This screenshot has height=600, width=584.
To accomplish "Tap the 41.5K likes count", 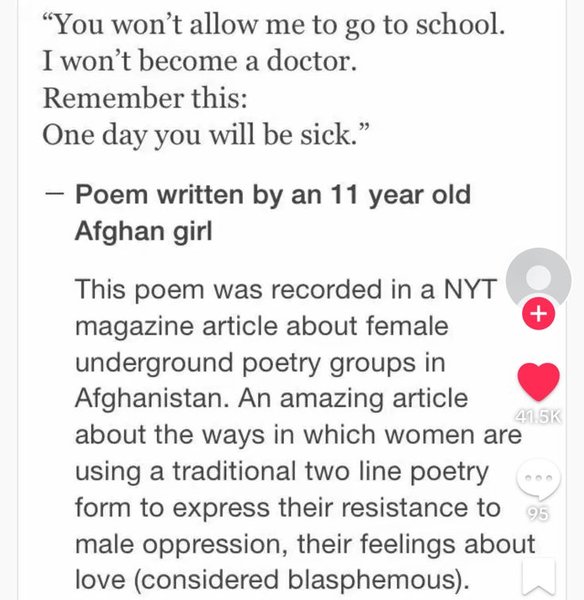I will click(x=538, y=417).
